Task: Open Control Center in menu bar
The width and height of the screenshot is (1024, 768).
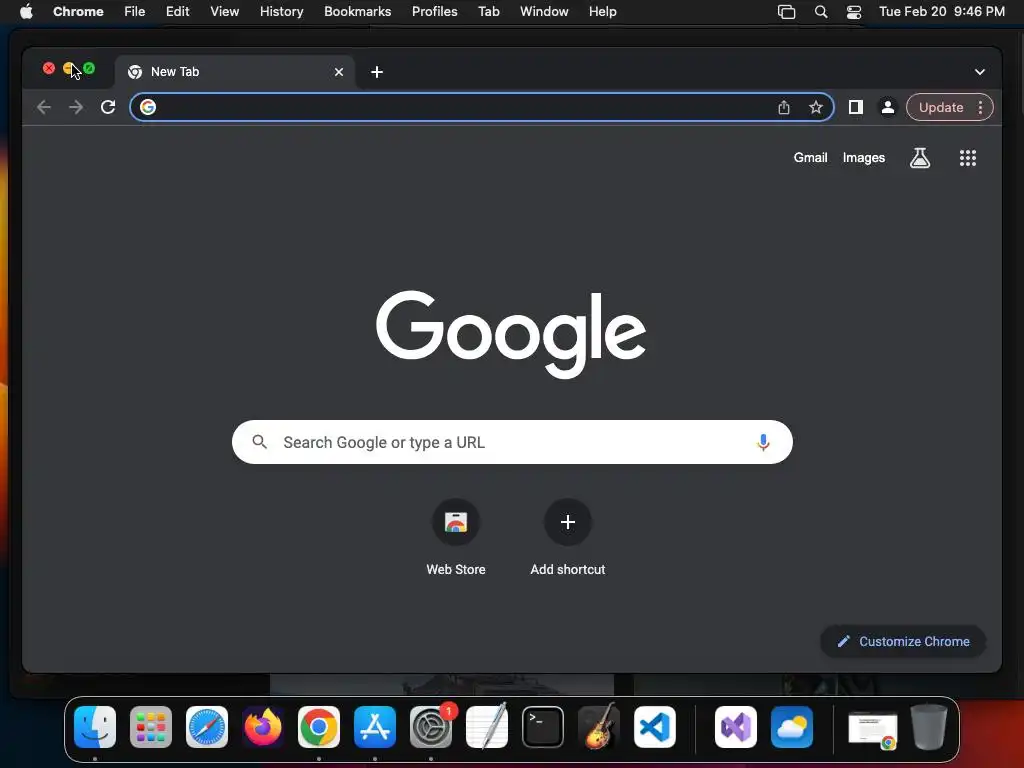Action: 854,12
